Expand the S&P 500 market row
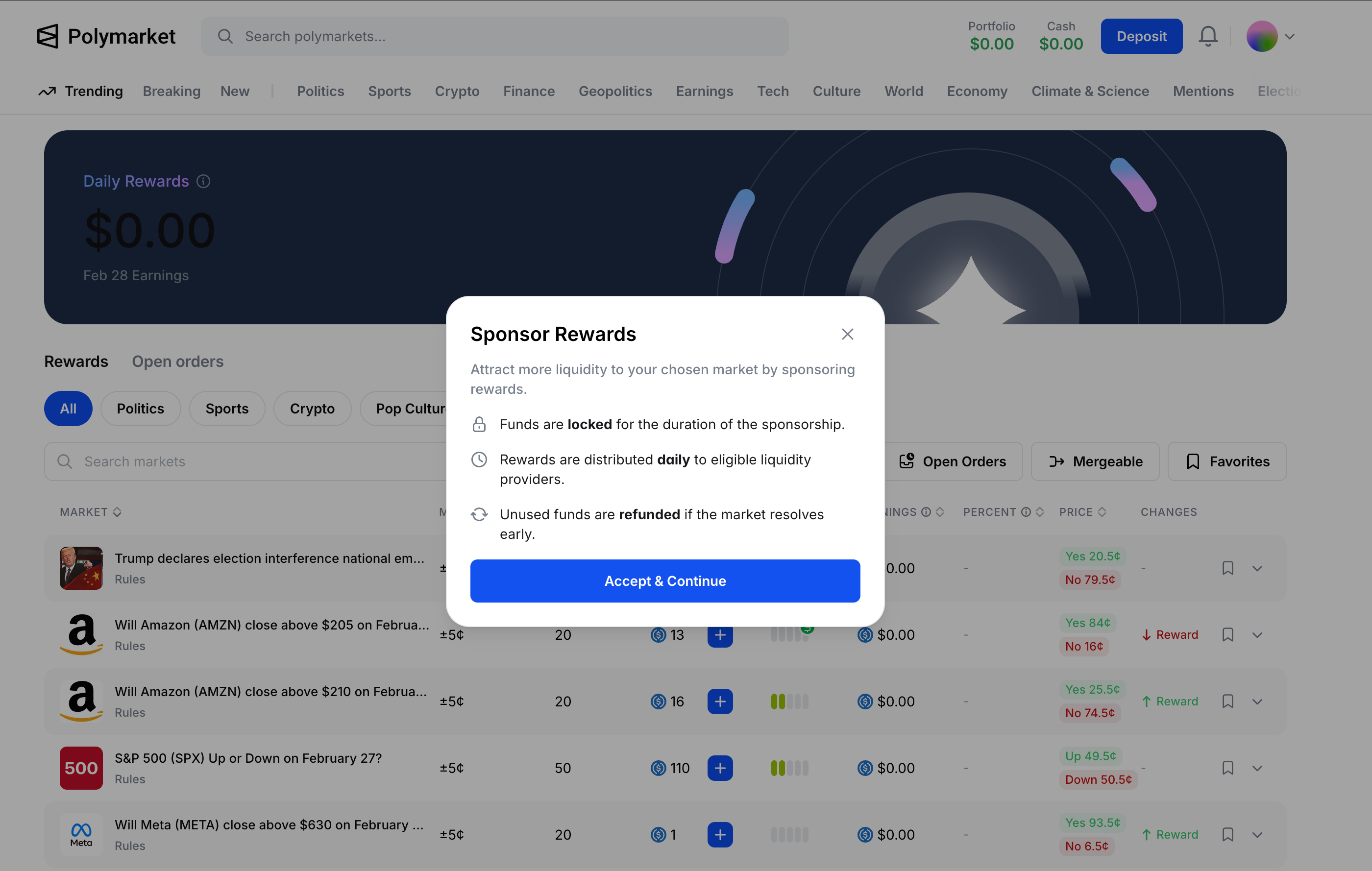This screenshot has height=871, width=1372. [x=1257, y=768]
